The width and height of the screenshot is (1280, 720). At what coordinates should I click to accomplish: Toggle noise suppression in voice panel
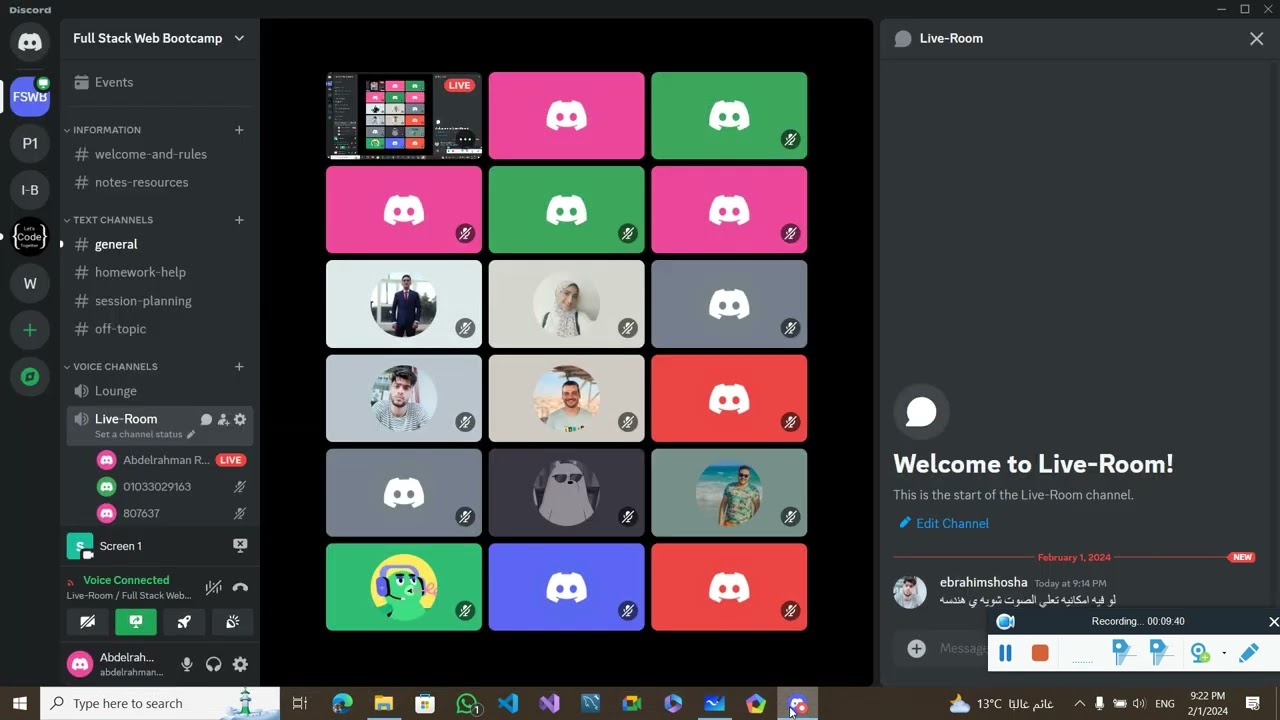point(213,588)
